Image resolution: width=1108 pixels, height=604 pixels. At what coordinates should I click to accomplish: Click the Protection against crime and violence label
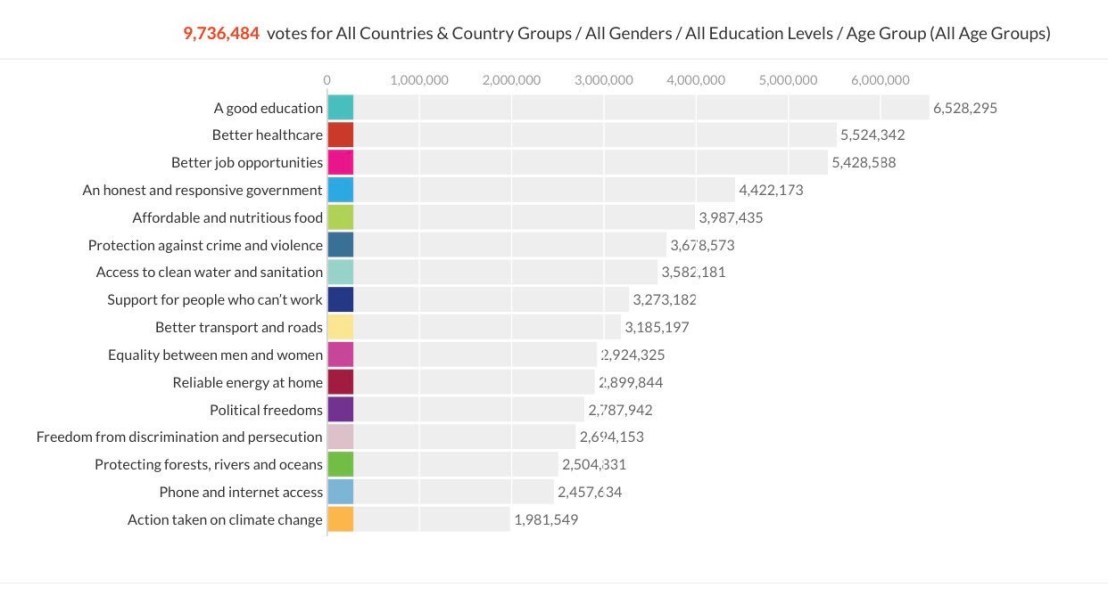point(205,245)
